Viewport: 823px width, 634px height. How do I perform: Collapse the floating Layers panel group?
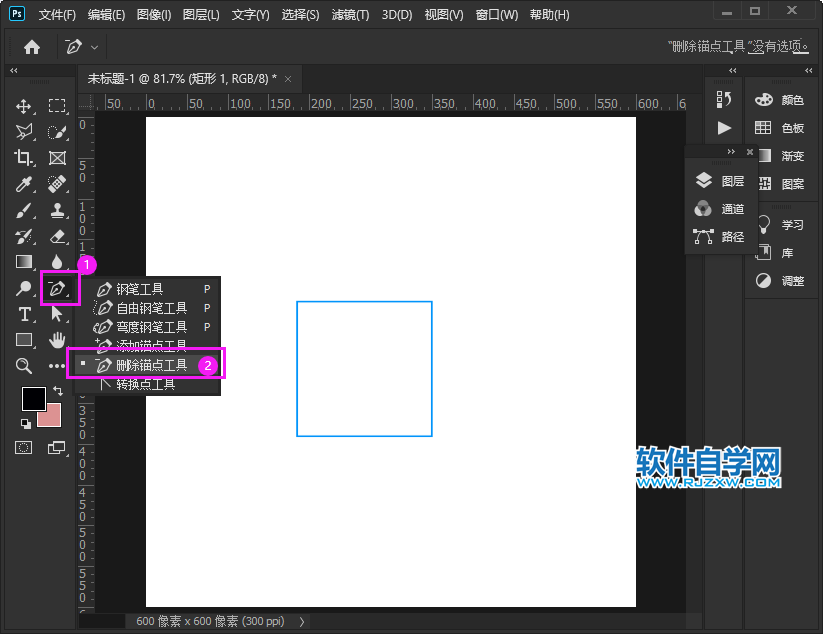click(731, 151)
